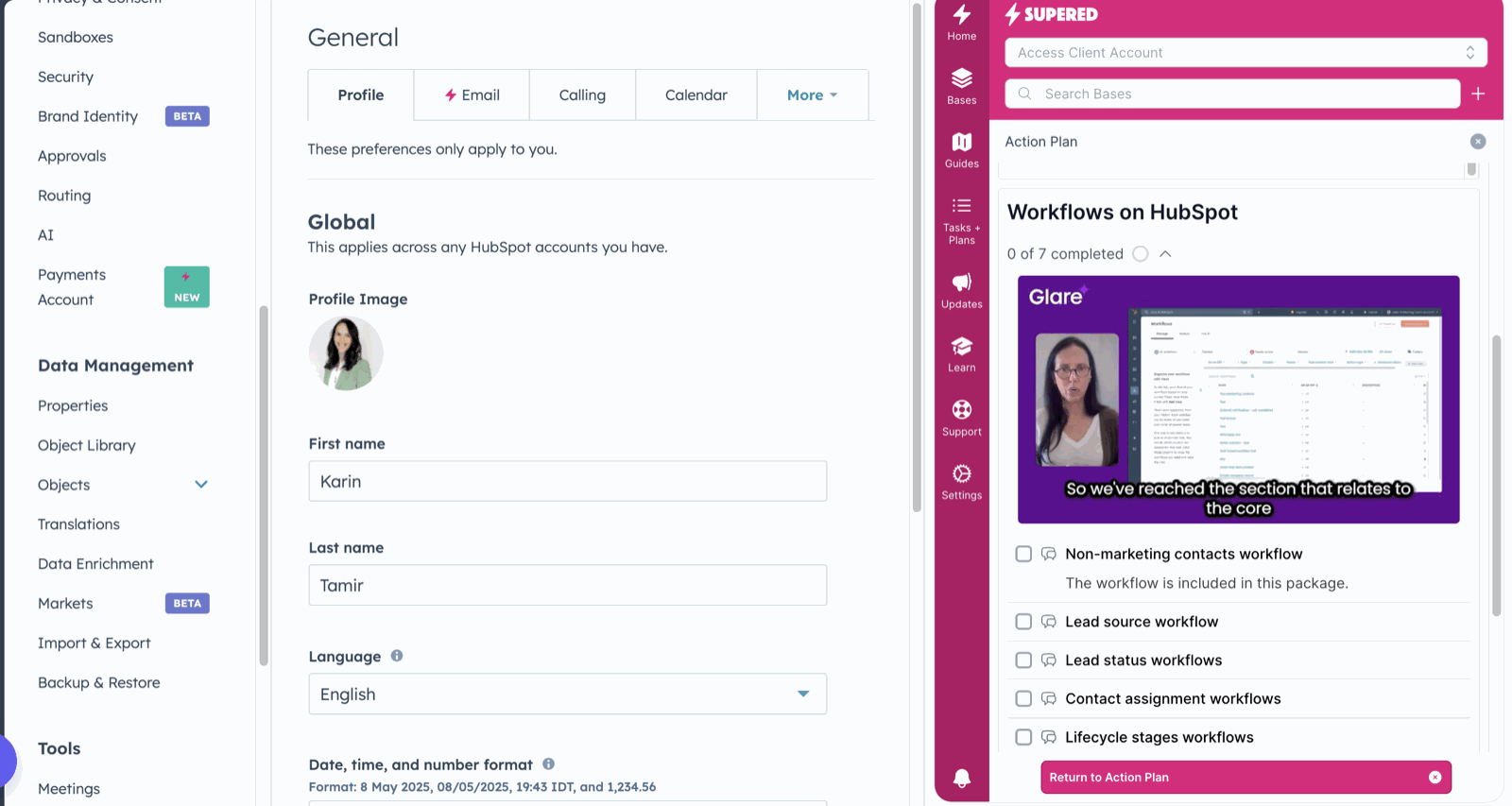Screen dimensions: 1512x806
Task: Open comments for Non-marketing contacts workflow
Action: pyautogui.click(x=1048, y=554)
